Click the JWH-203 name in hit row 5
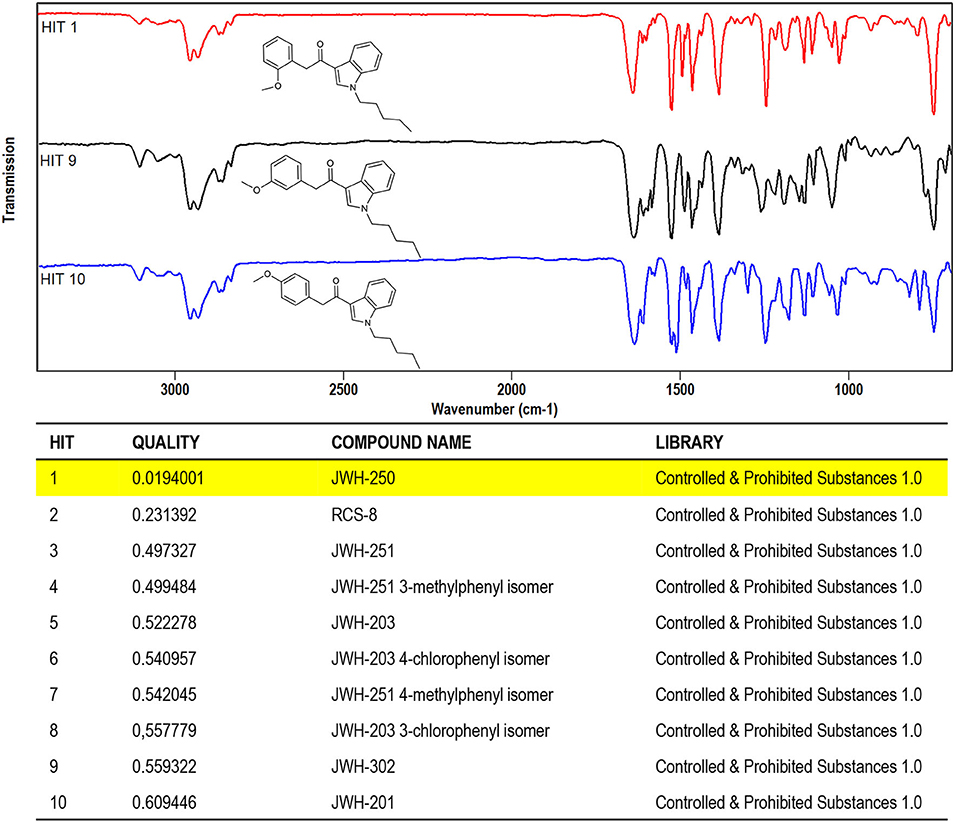Image resolution: width=957 pixels, height=825 pixels. [x=363, y=622]
